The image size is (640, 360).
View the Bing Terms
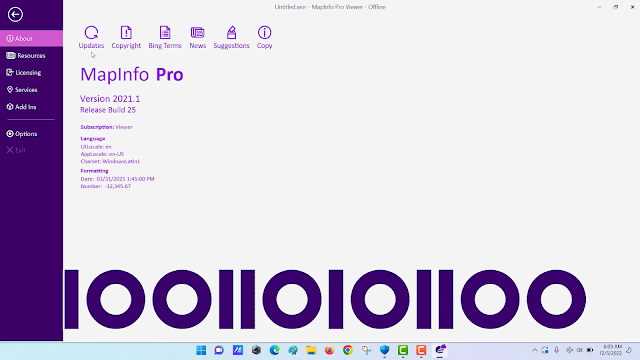point(165,38)
